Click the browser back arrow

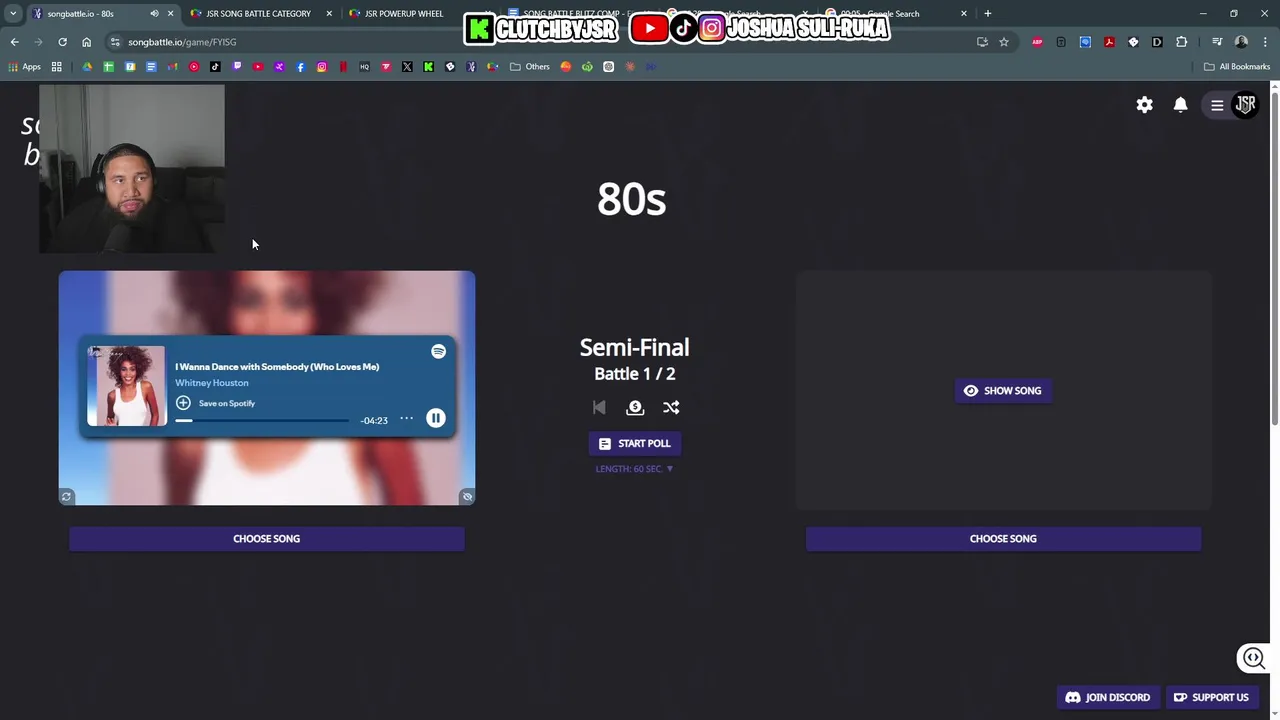[14, 42]
